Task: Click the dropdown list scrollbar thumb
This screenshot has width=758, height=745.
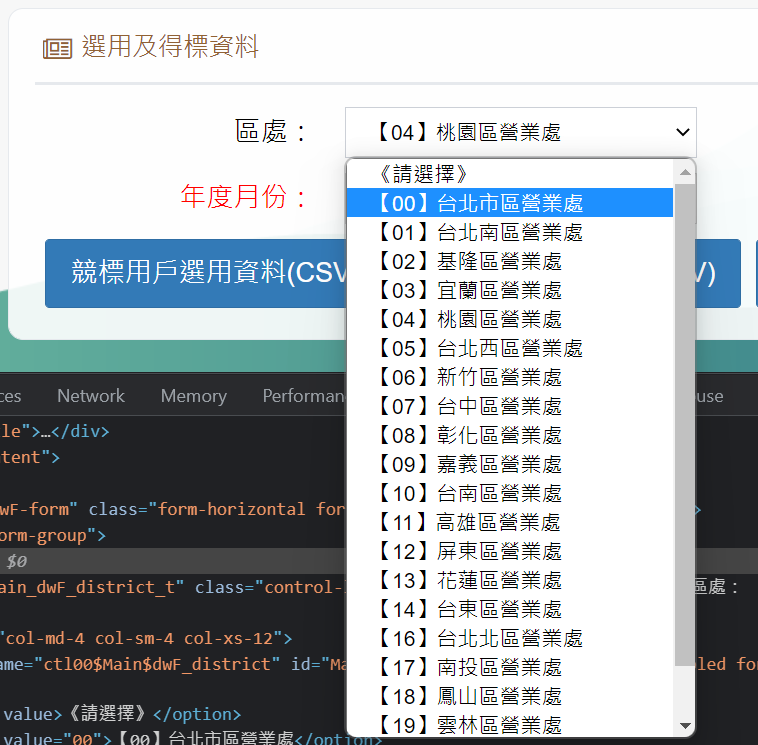Action: pyautogui.click(x=685, y=424)
